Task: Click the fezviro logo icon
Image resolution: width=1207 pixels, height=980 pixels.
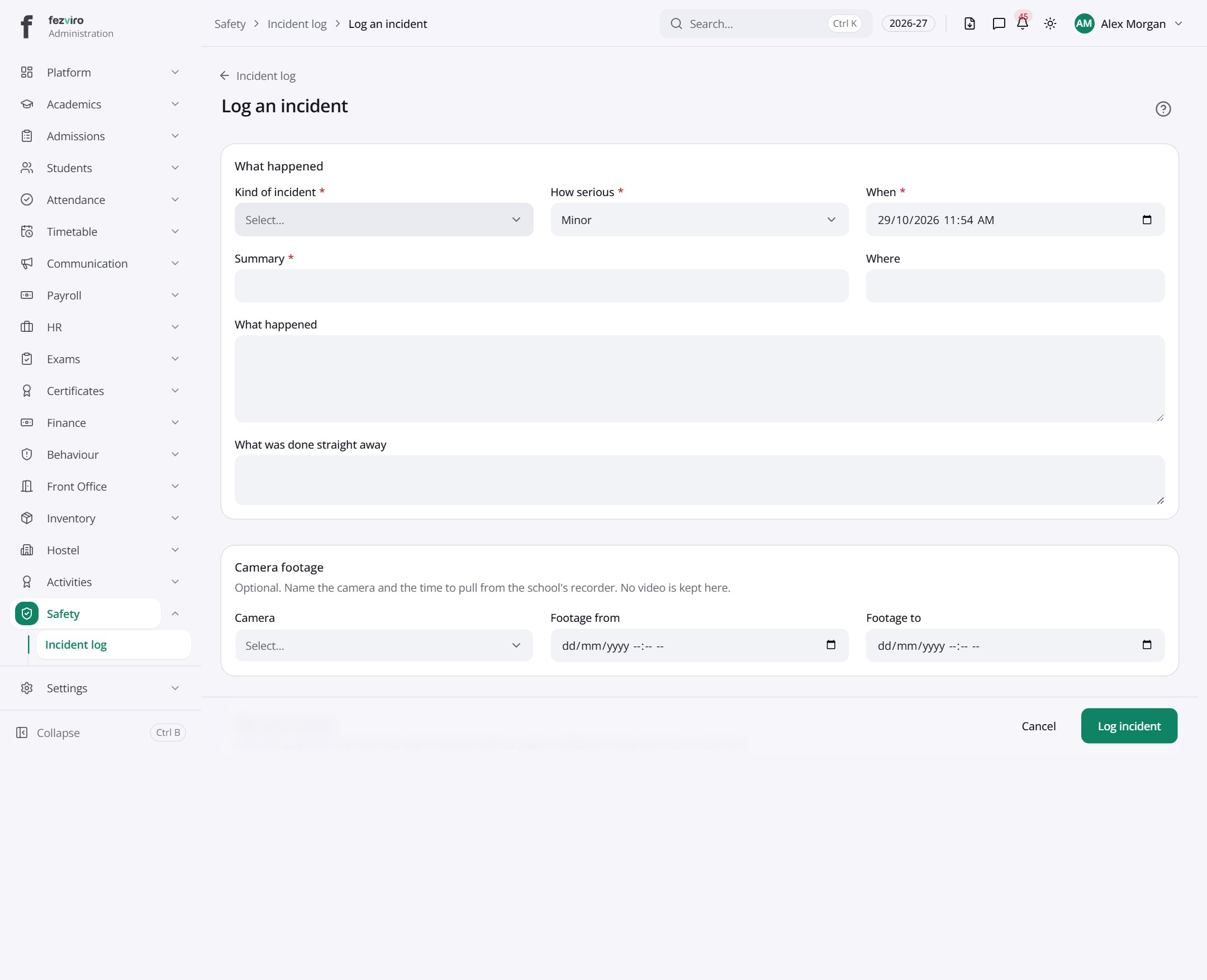Action: tap(26, 26)
